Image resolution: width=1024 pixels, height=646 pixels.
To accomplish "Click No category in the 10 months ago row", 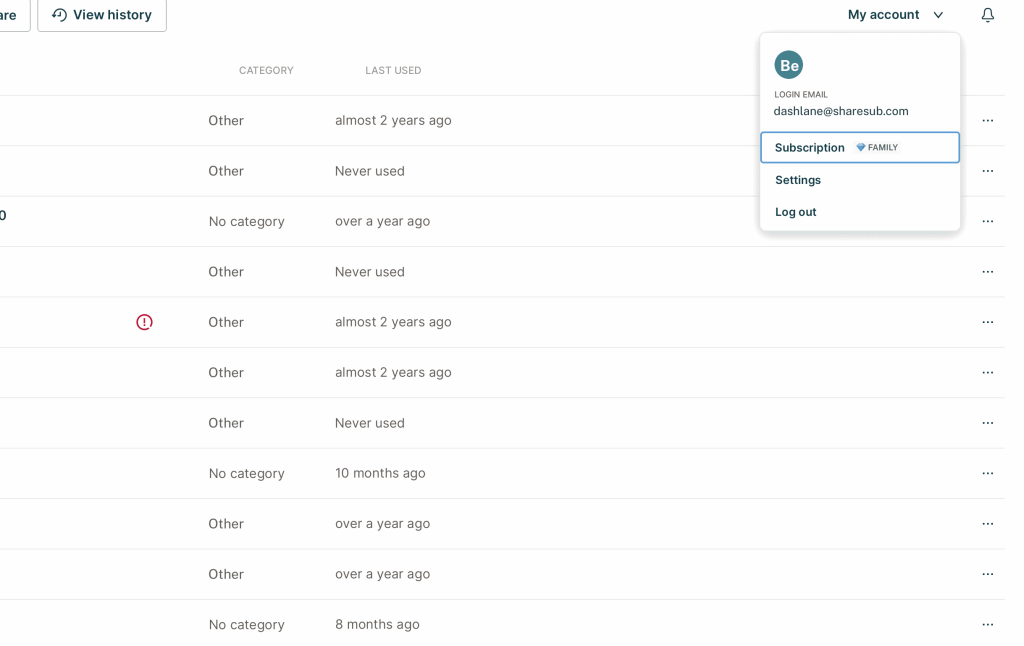I will 246,474.
